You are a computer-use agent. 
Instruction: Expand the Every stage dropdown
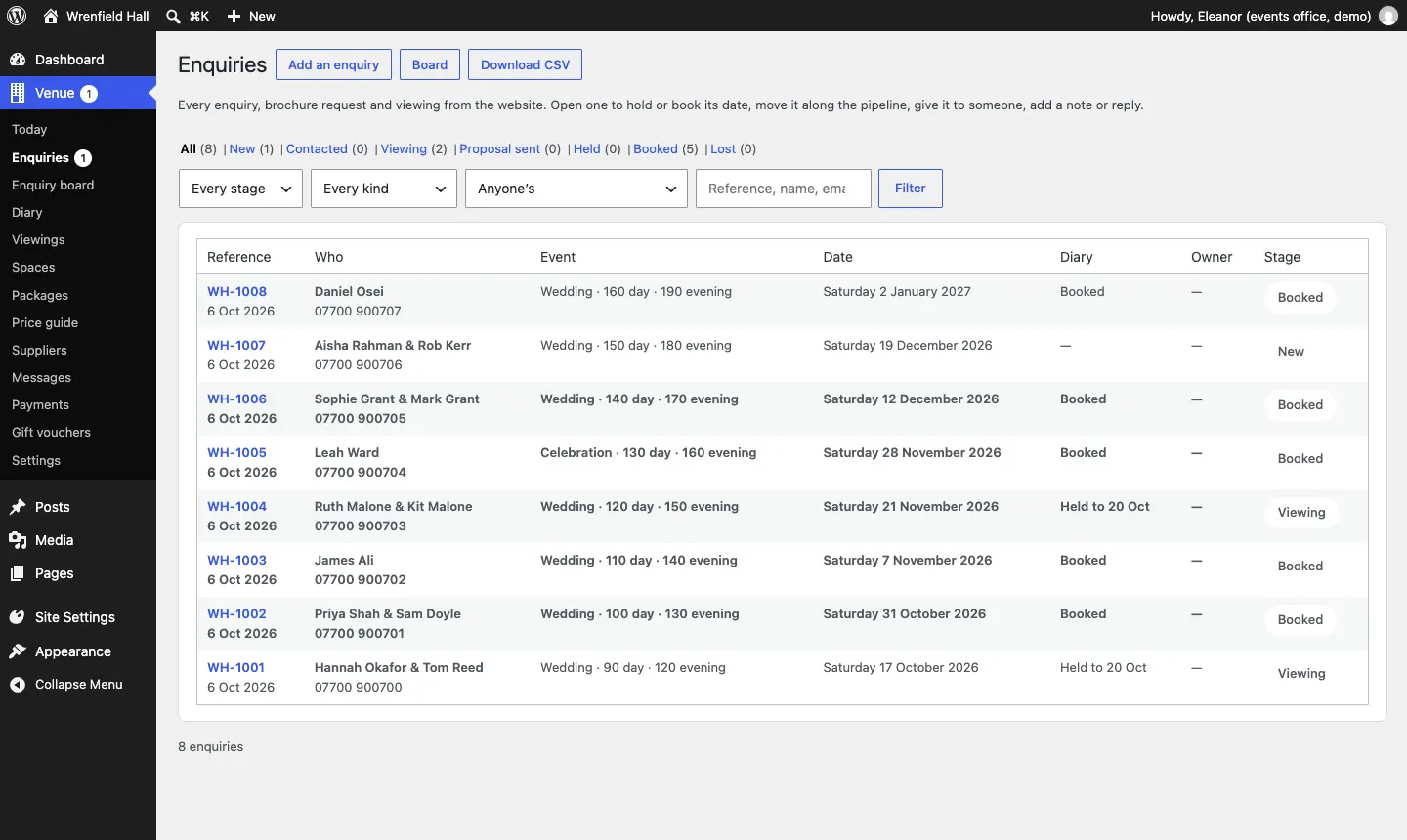click(x=240, y=189)
